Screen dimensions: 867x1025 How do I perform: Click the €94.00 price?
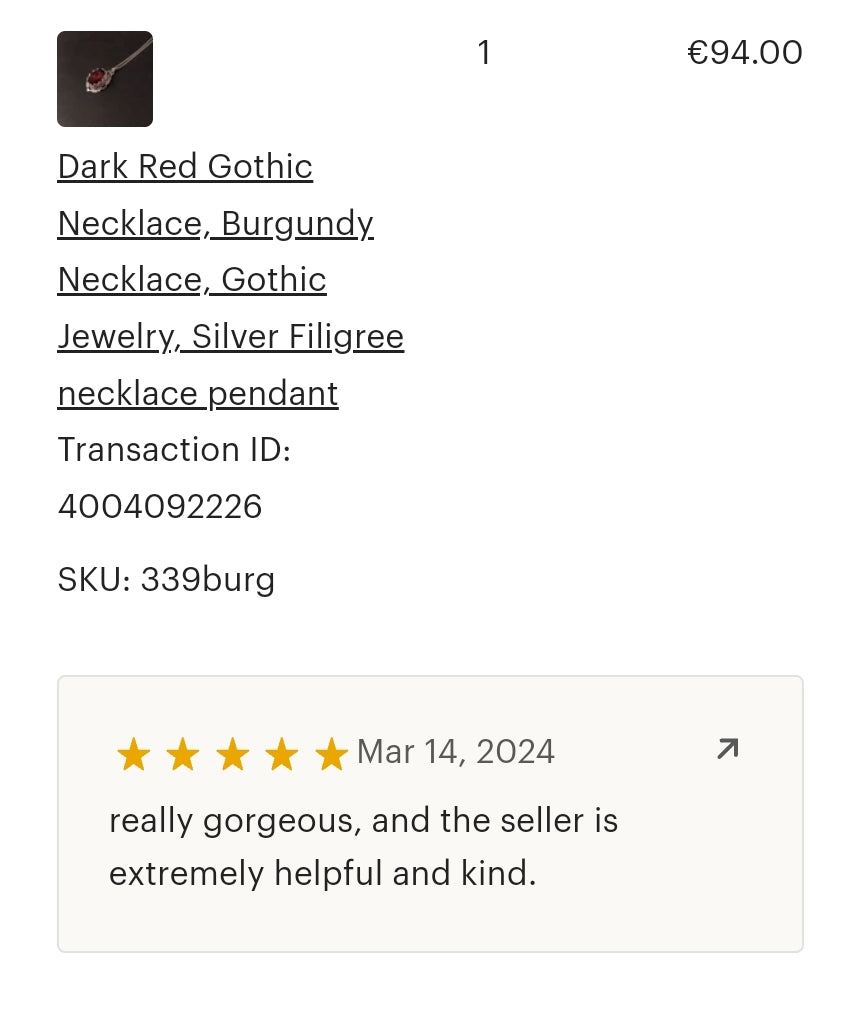[745, 52]
